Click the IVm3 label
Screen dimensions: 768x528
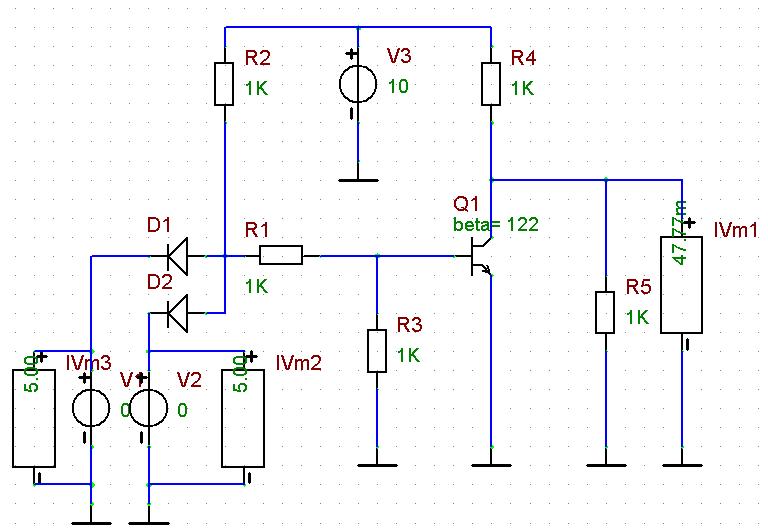tap(89, 363)
